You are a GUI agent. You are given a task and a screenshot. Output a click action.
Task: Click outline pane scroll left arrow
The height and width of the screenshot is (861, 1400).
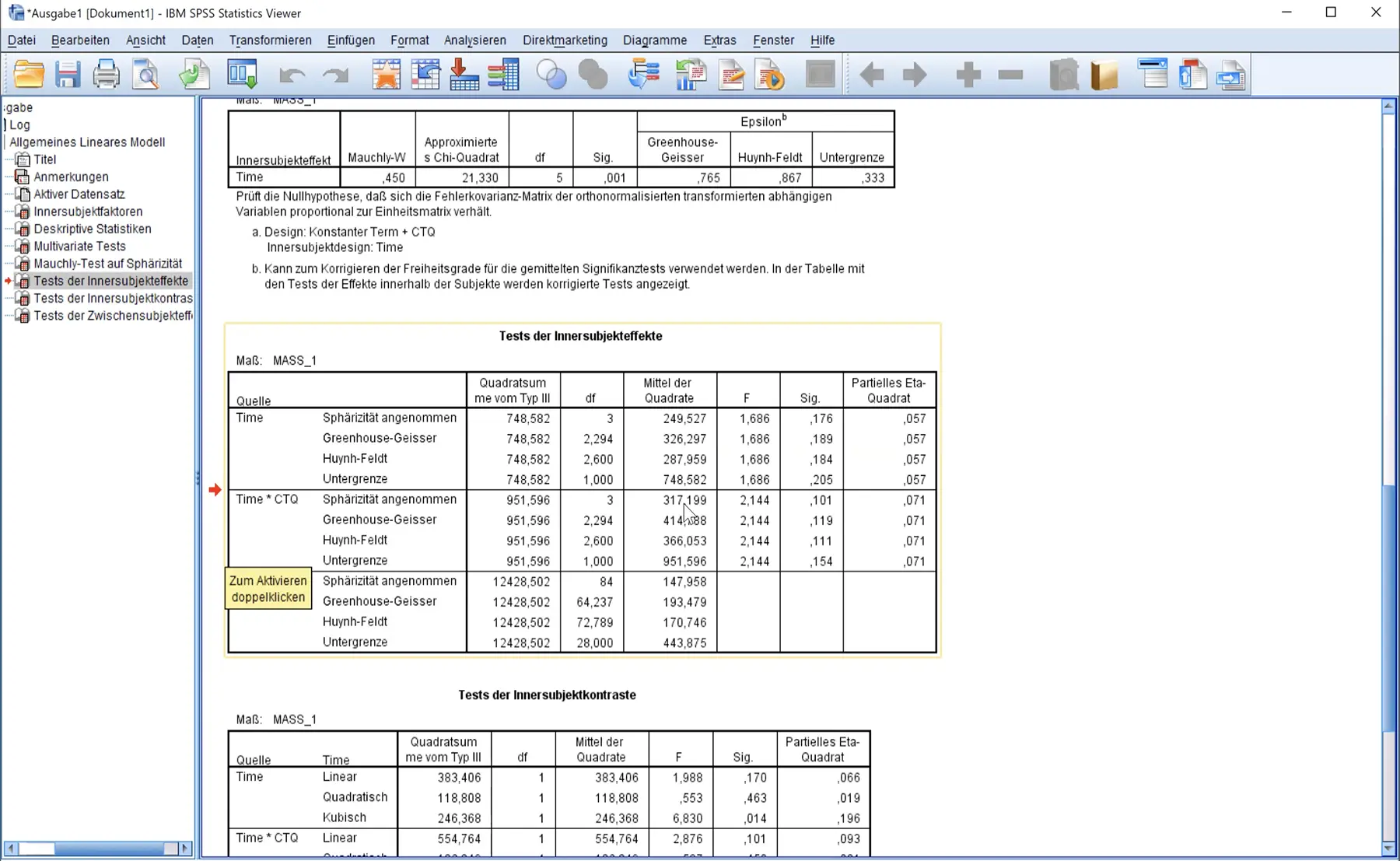[11, 849]
